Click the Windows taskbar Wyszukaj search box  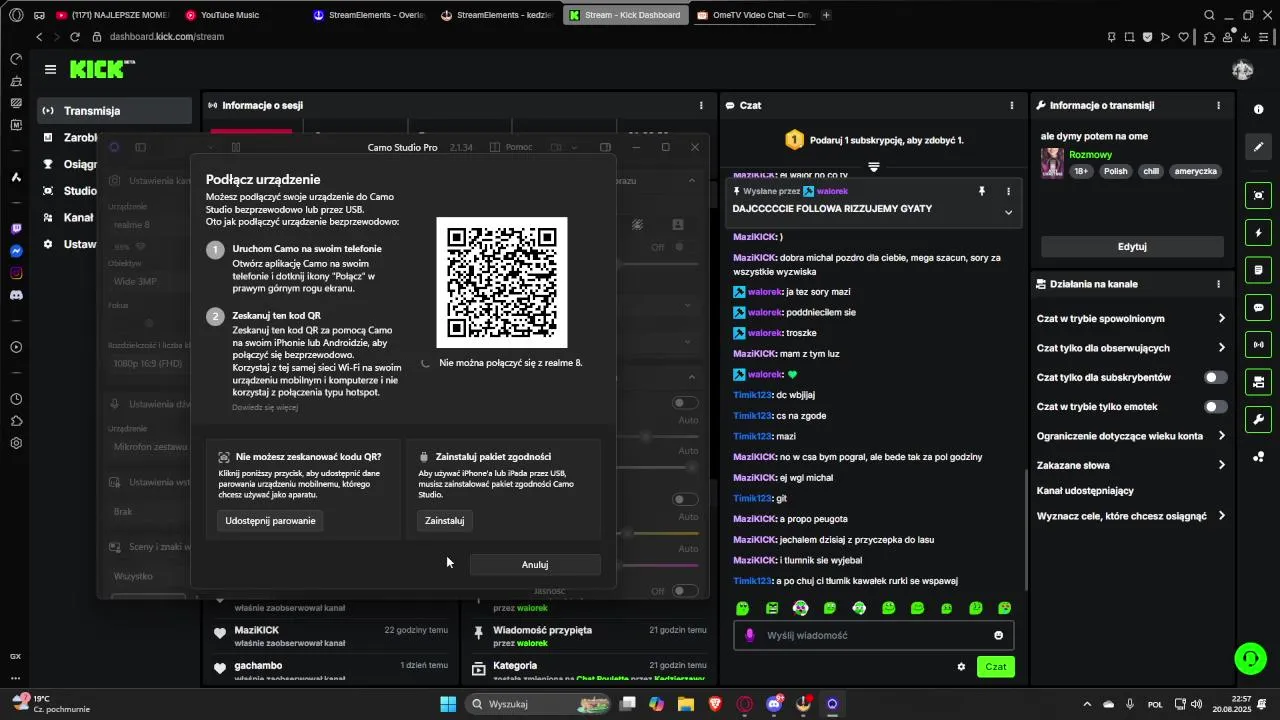(540, 704)
